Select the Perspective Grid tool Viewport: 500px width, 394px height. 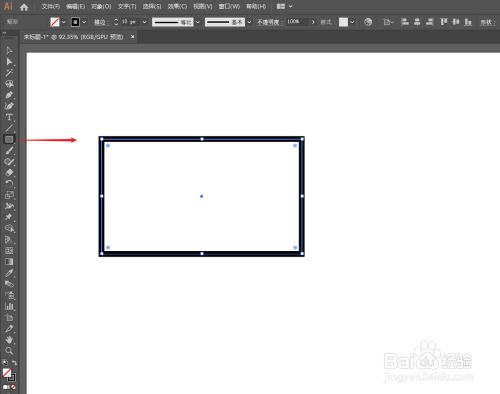[x=9, y=239]
